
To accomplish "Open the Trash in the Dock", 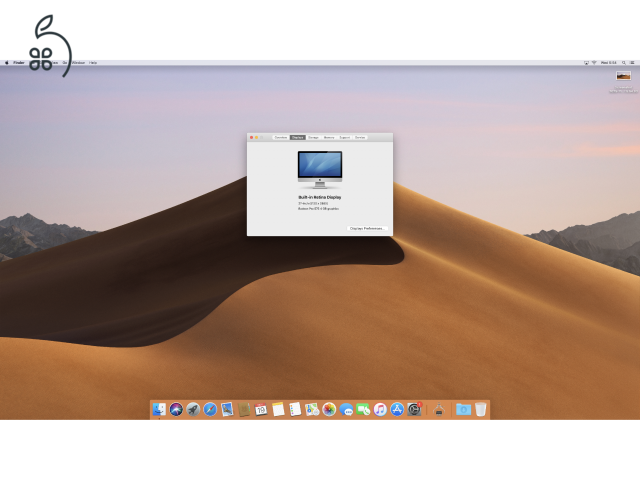I will click(480, 409).
